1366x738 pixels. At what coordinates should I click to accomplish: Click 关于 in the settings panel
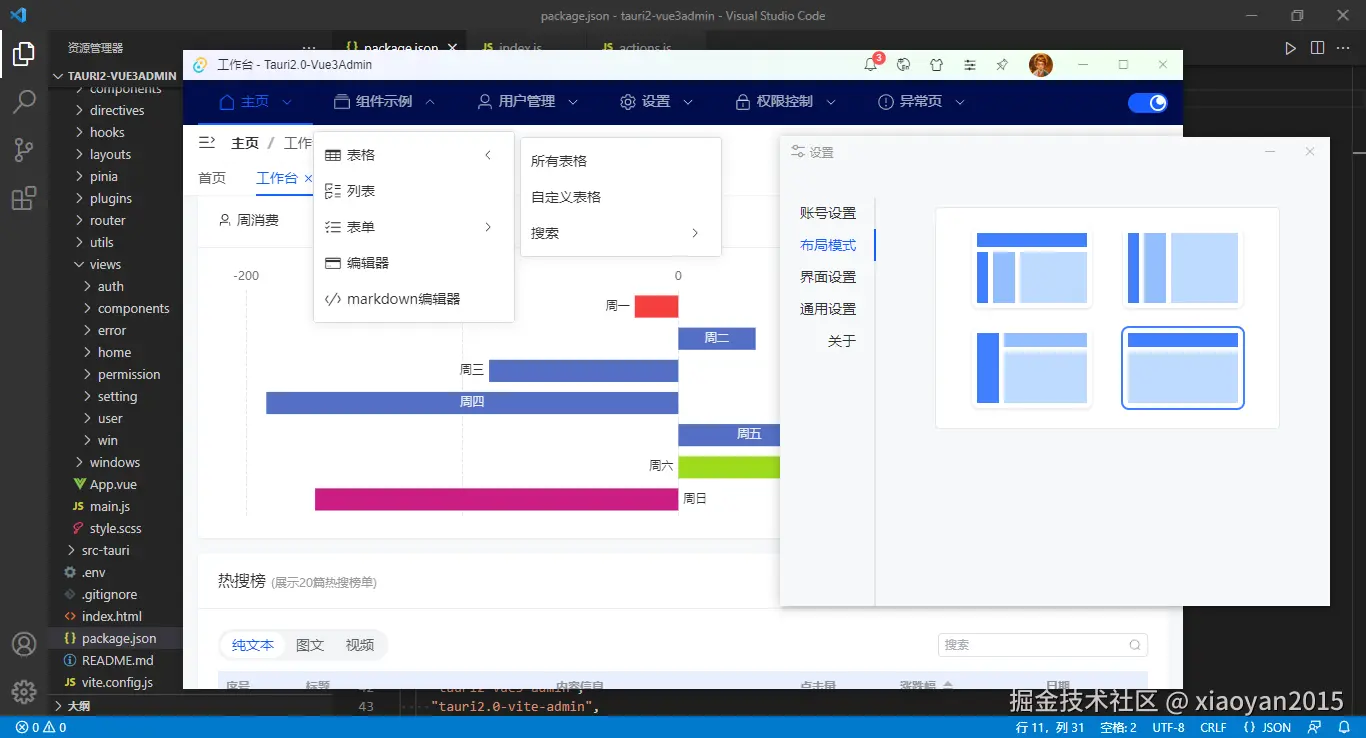click(841, 340)
